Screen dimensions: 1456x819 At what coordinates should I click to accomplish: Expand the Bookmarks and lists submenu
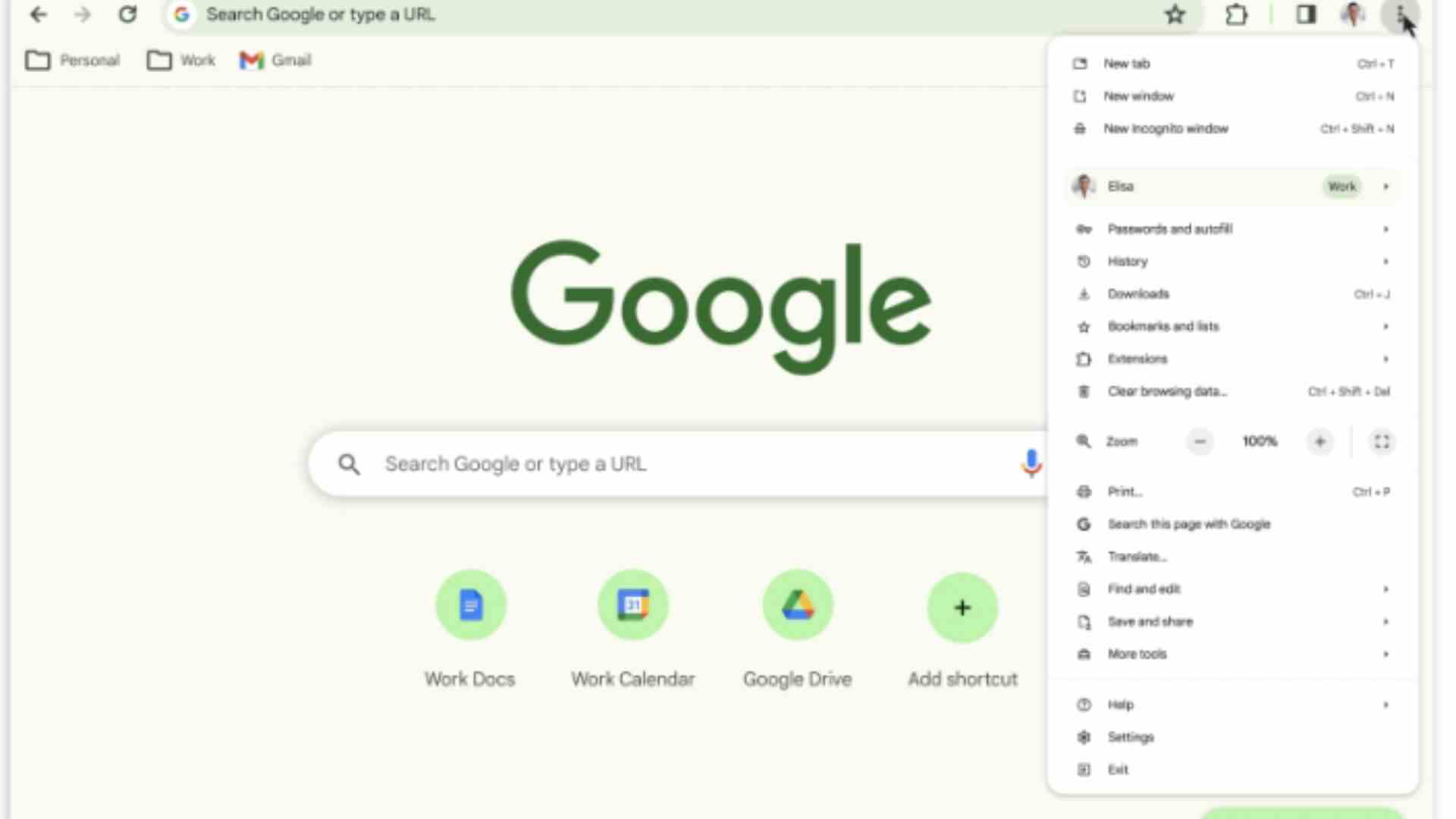click(1387, 326)
